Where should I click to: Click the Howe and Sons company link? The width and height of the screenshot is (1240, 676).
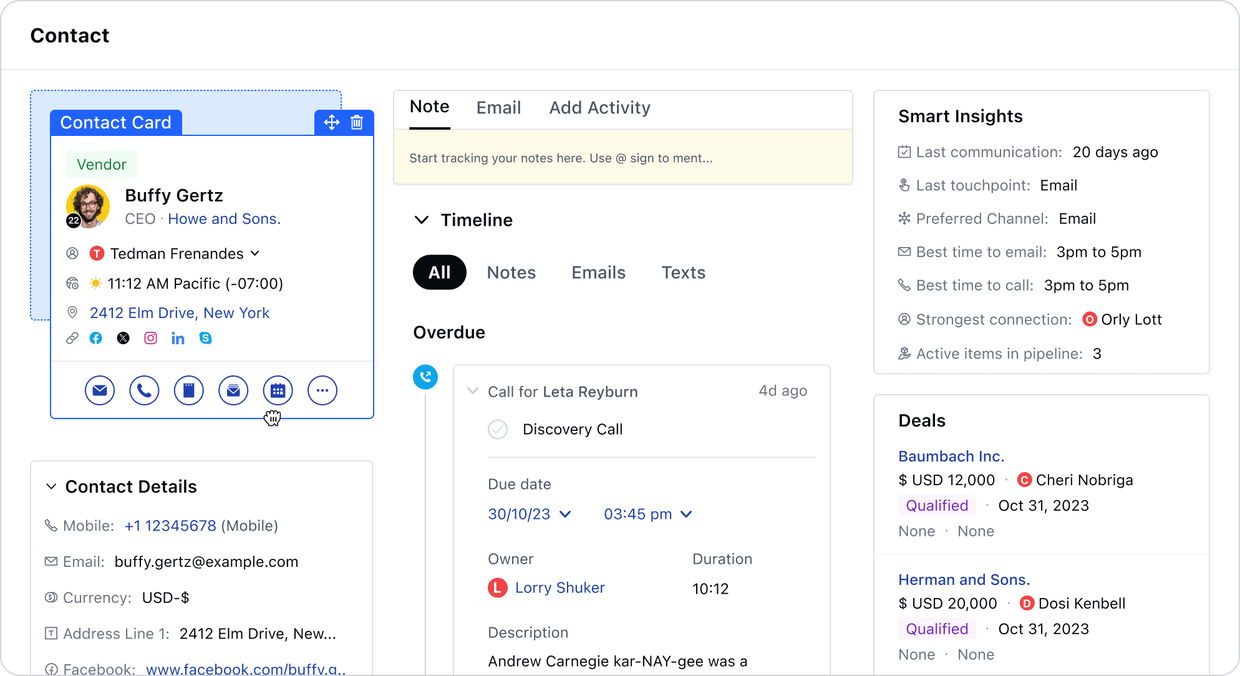(x=224, y=219)
